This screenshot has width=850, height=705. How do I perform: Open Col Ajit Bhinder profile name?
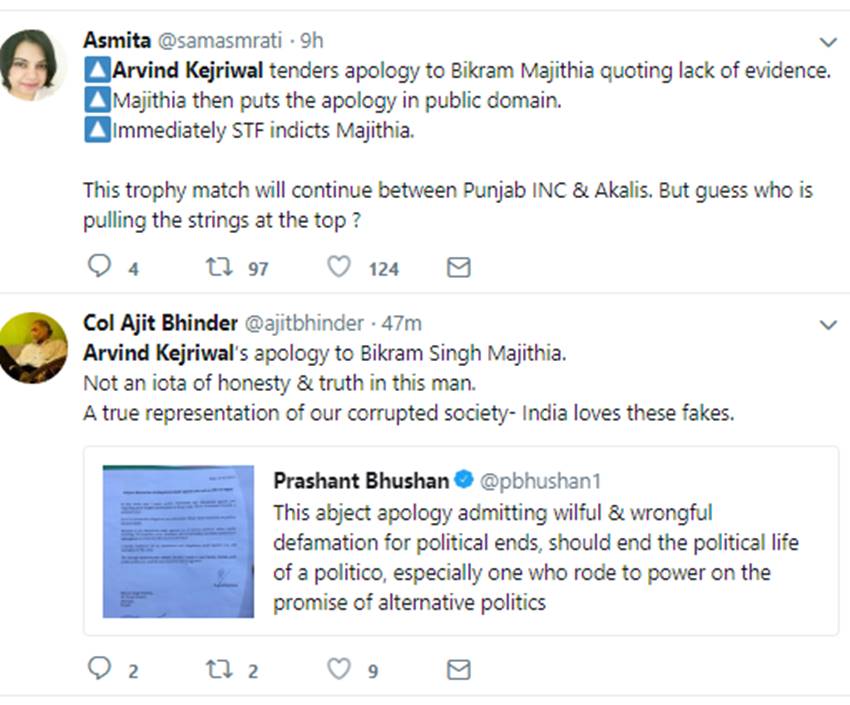tap(161, 323)
